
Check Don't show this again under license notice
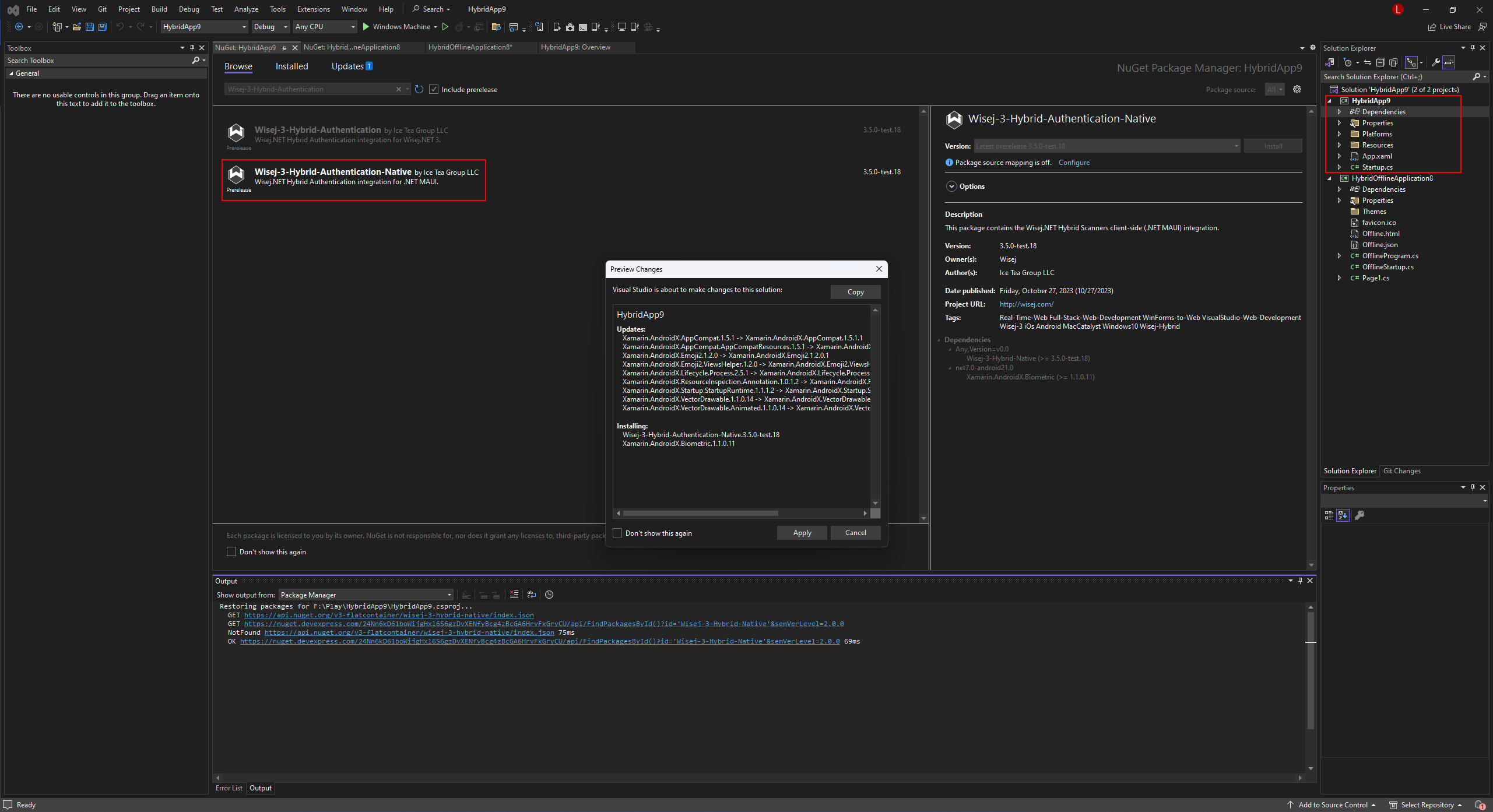(x=231, y=551)
